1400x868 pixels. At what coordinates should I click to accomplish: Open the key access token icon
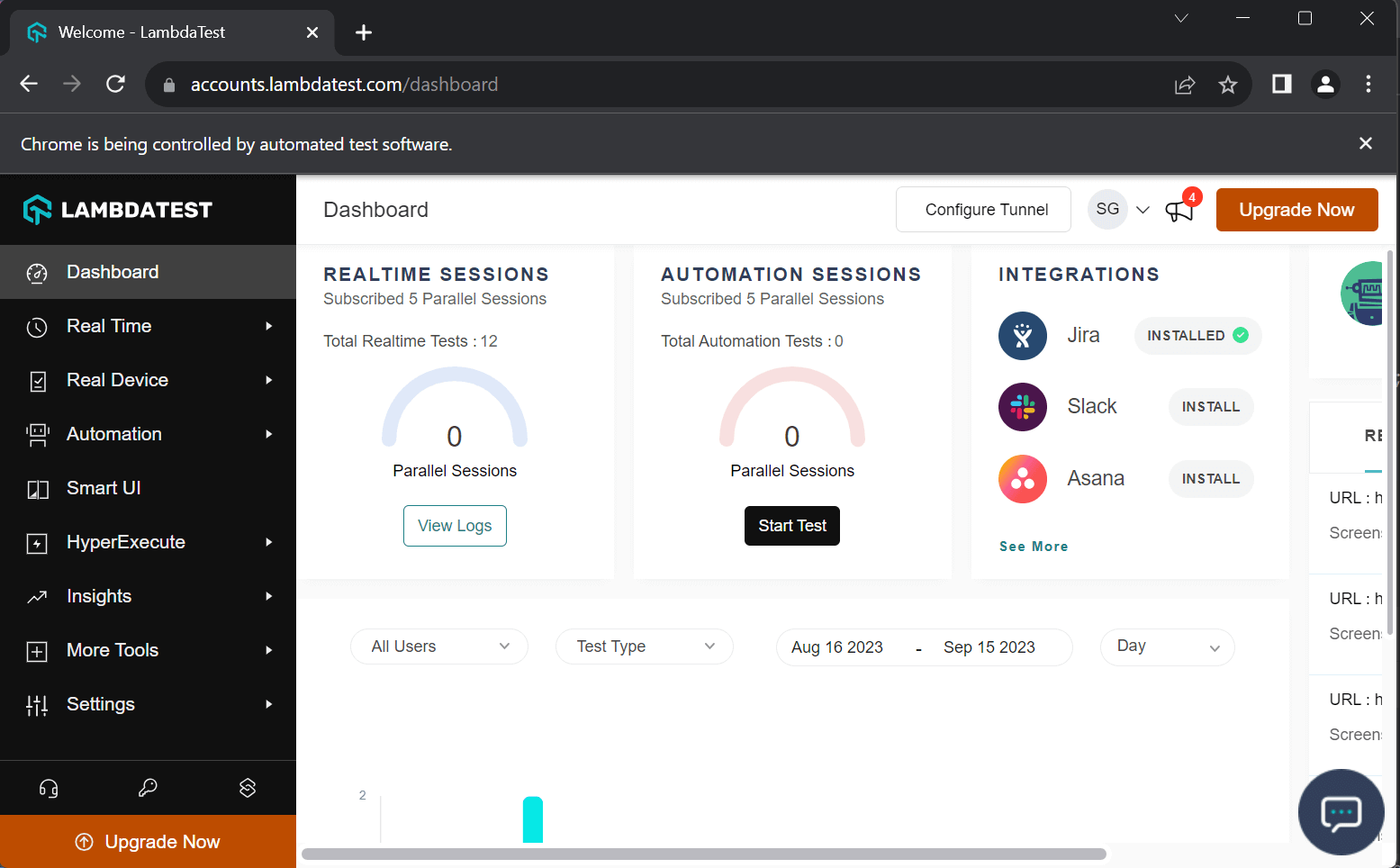(x=148, y=789)
